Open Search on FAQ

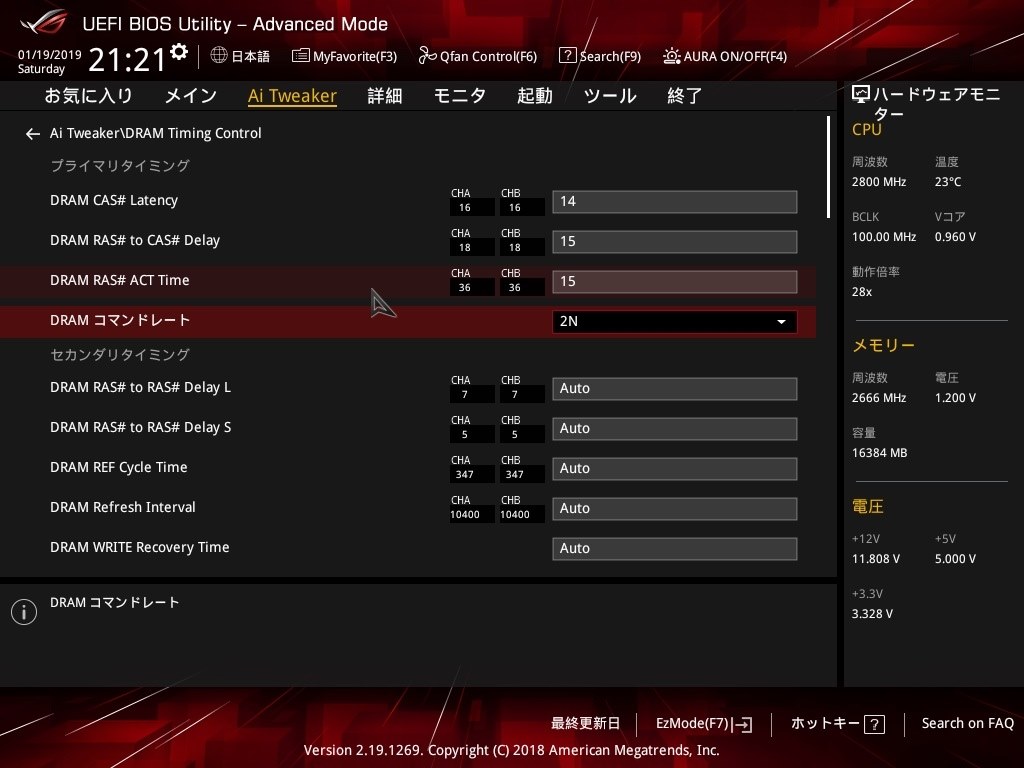point(967,723)
